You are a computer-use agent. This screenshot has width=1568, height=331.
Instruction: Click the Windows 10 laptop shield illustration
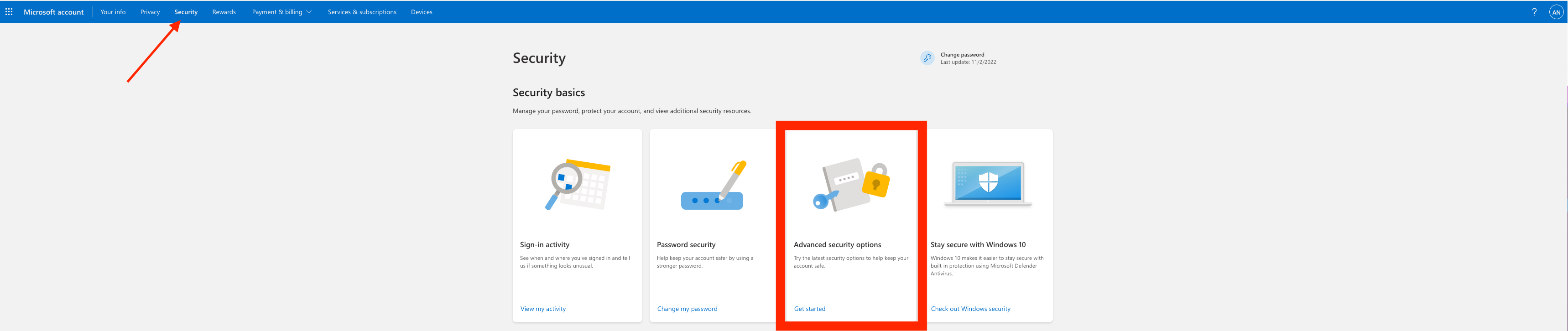[x=988, y=184]
